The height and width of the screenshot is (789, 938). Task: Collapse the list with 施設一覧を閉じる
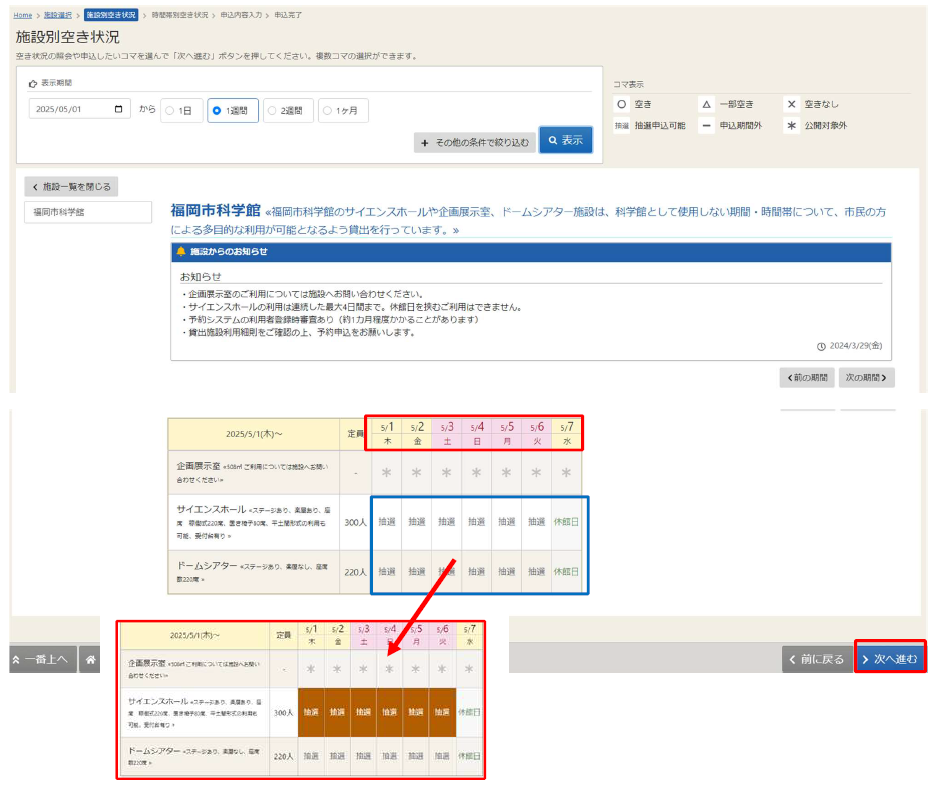(x=71, y=187)
